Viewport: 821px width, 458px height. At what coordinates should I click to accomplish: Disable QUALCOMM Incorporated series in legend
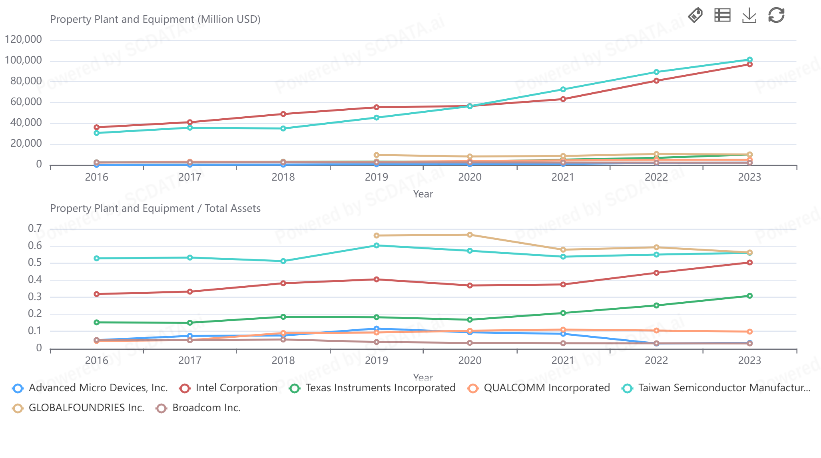tap(541, 387)
